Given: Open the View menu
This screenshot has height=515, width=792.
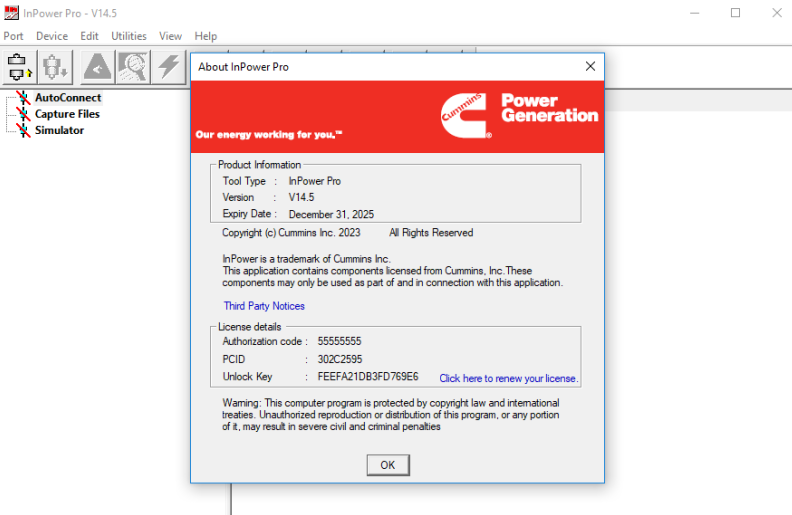Looking at the screenshot, I should point(170,36).
